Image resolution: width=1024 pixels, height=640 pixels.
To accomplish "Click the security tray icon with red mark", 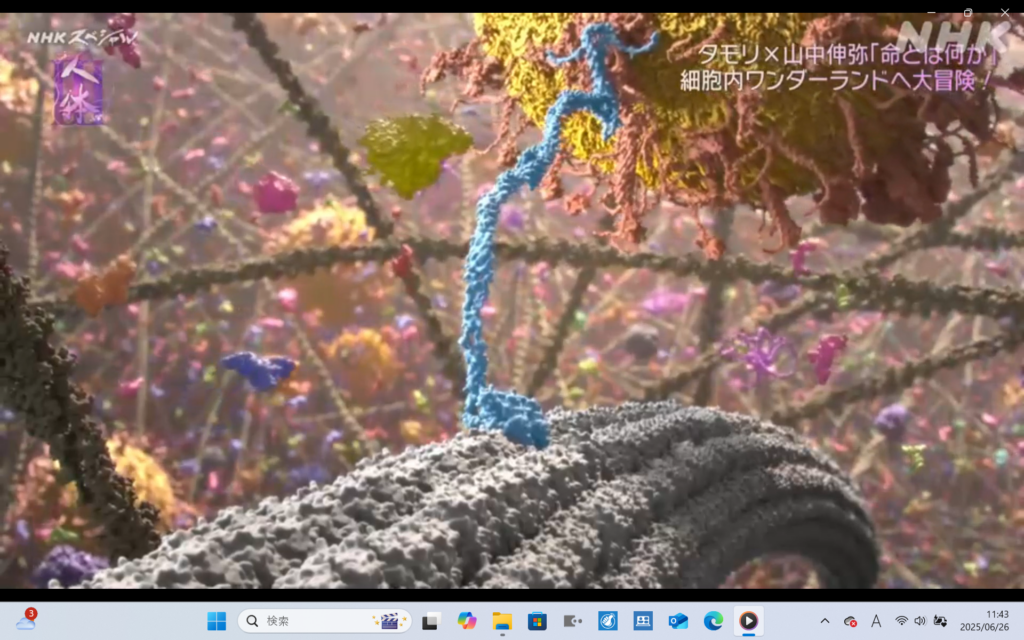I will tap(850, 621).
